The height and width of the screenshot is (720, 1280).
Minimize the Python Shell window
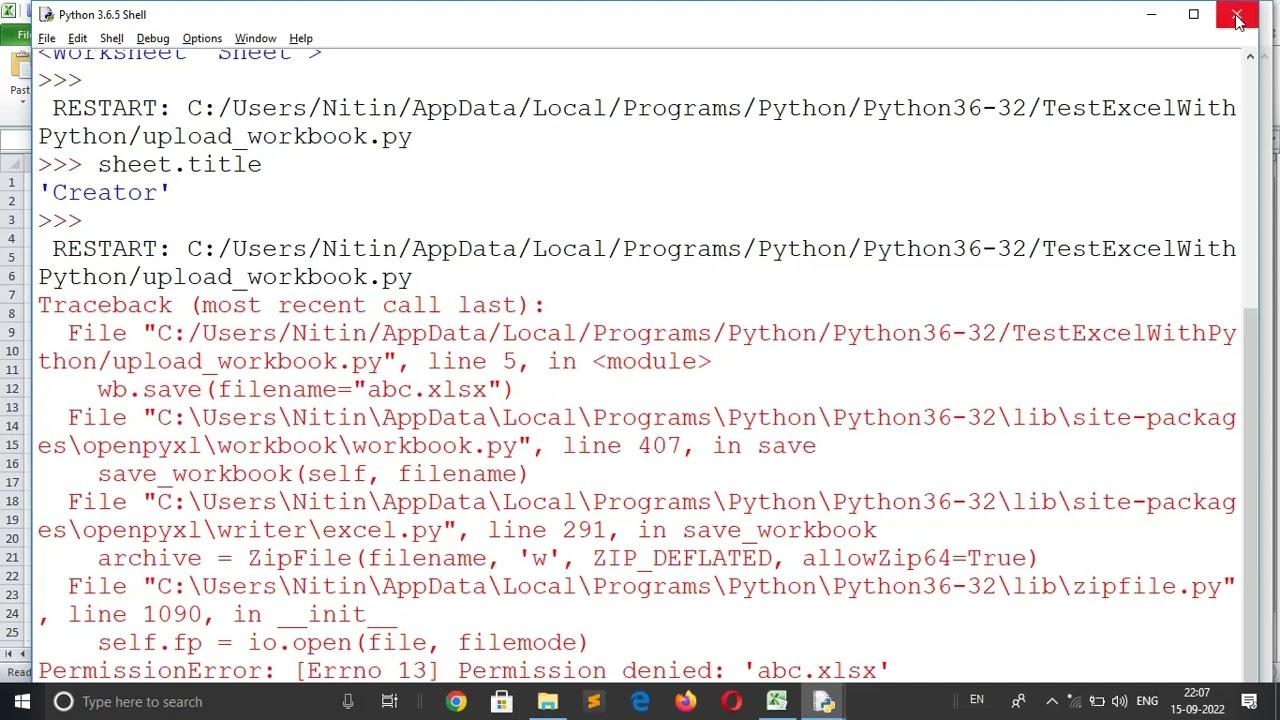(1151, 14)
